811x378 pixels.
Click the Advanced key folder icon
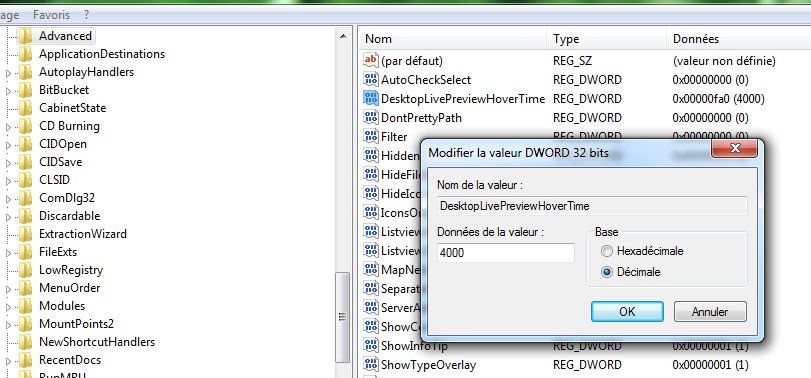click(x=25, y=36)
